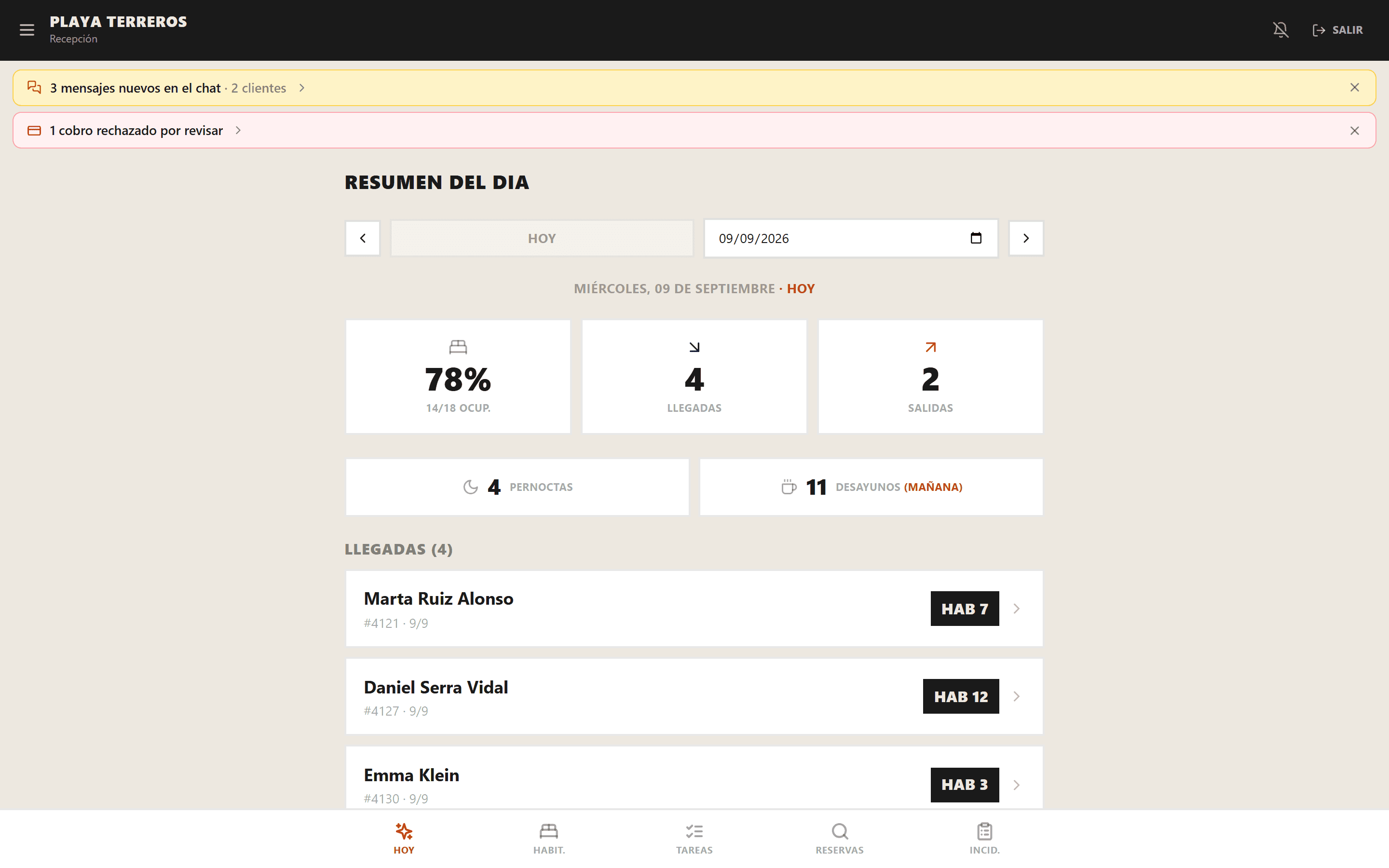Open Marta Ruiz Alonso arrival

(x=694, y=609)
